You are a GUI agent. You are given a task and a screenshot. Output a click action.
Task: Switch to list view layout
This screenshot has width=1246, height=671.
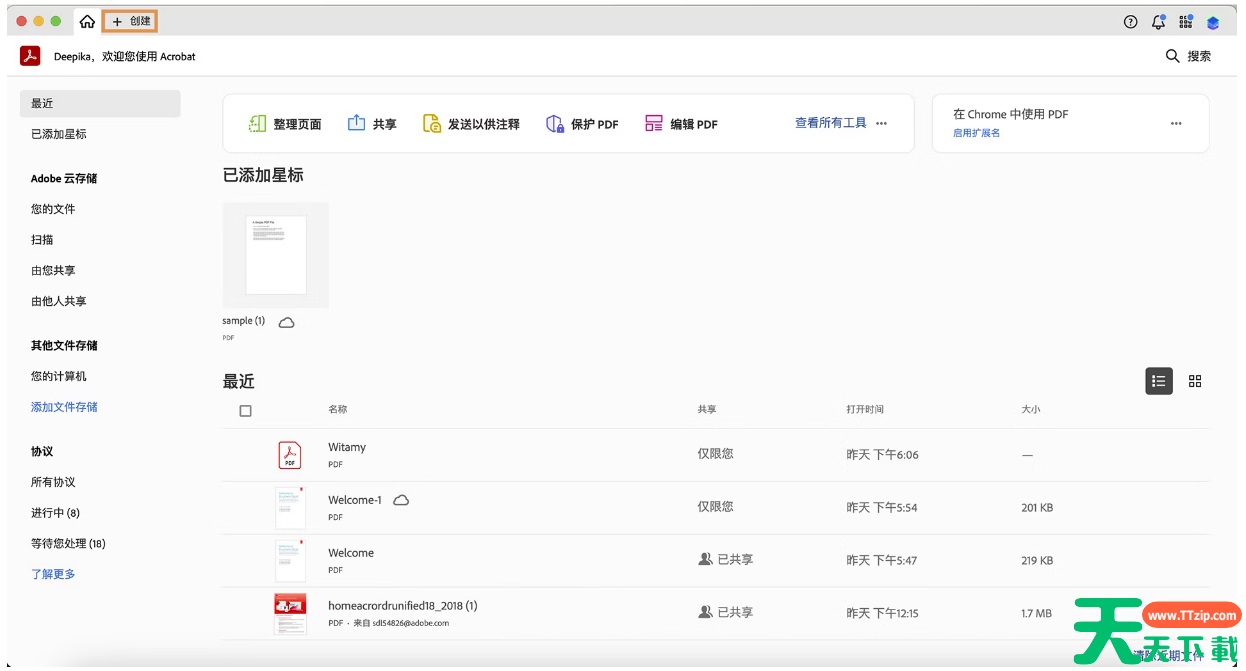pos(1158,381)
